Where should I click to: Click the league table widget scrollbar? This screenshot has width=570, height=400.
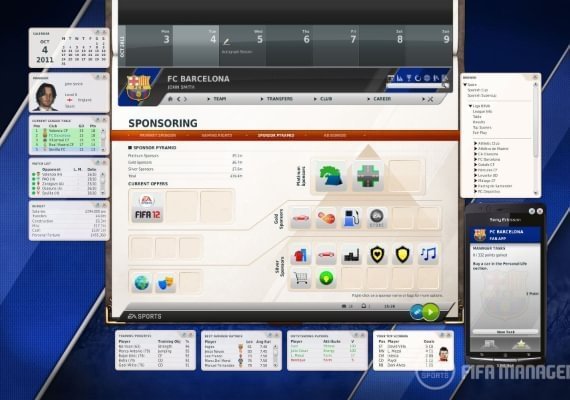tap(103, 140)
